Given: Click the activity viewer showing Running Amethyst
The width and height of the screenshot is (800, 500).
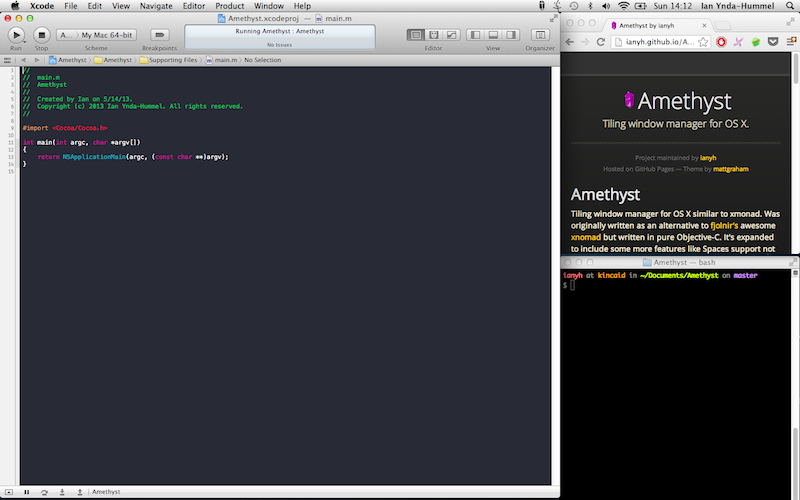Looking at the screenshot, I should [280, 37].
